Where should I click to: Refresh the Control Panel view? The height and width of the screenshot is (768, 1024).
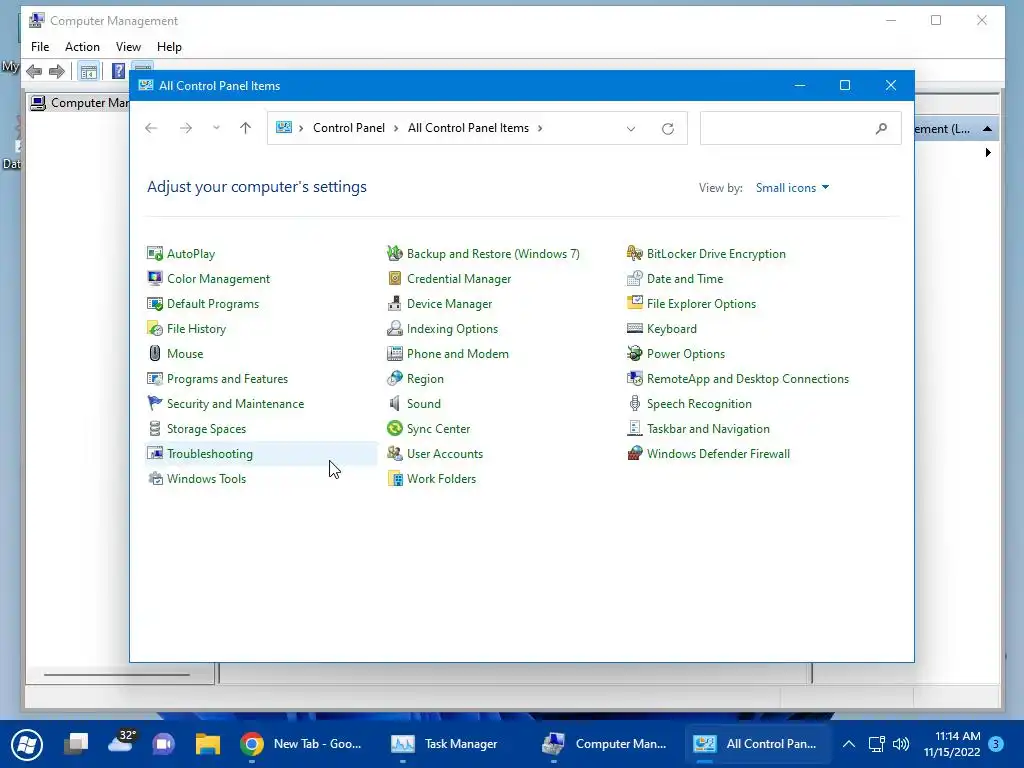pyautogui.click(x=667, y=129)
